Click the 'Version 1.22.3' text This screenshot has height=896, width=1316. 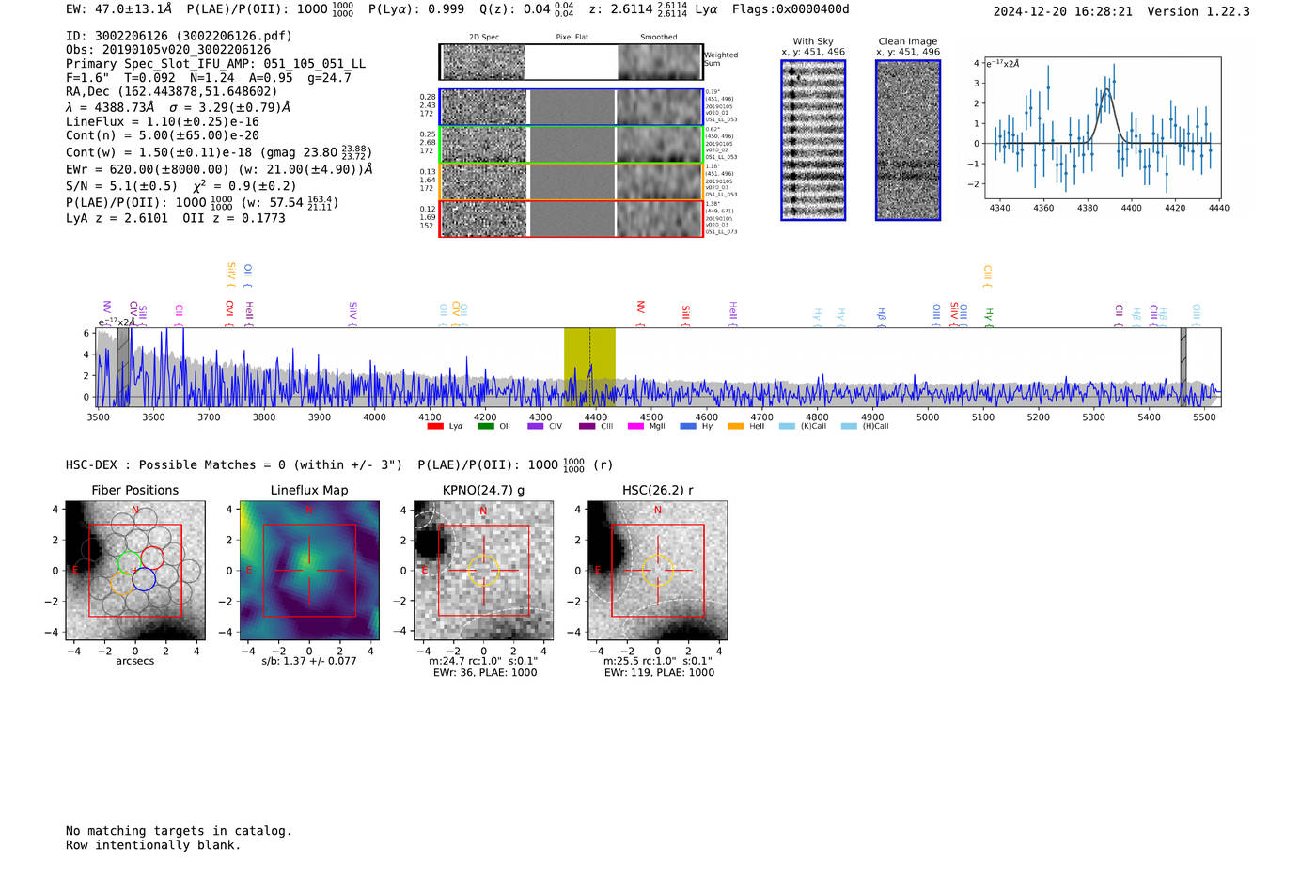[x=1198, y=11]
